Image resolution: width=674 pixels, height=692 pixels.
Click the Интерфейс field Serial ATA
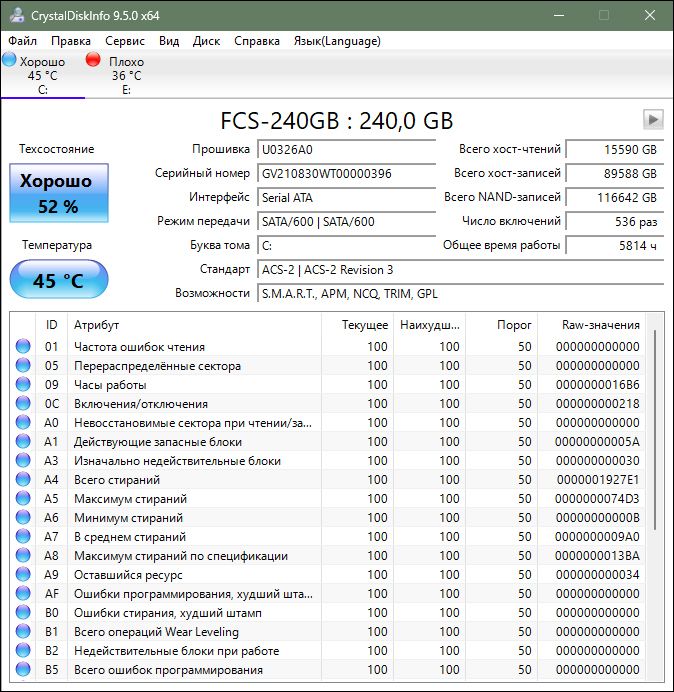coord(346,197)
